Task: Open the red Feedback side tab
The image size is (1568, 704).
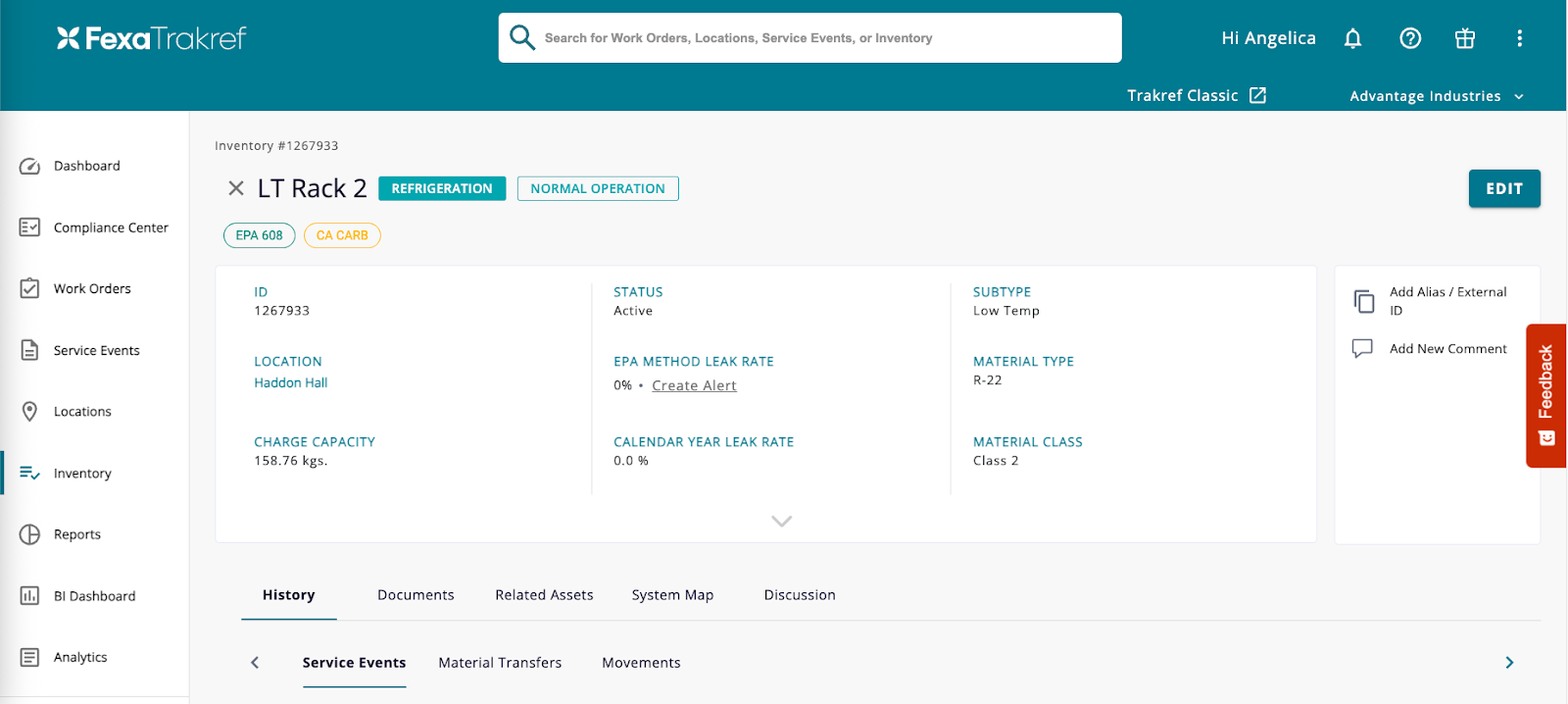Action: pos(1545,395)
